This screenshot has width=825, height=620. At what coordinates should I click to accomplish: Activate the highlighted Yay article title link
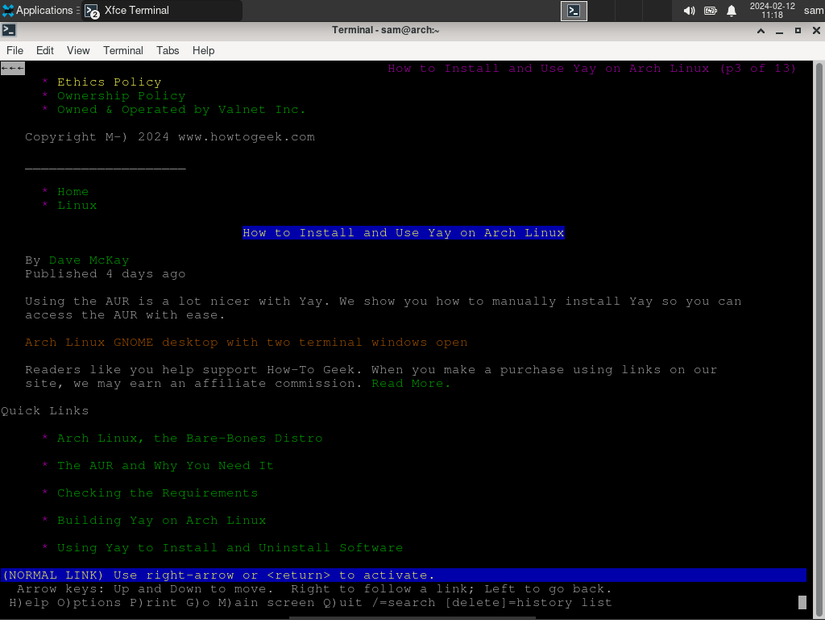point(403,232)
